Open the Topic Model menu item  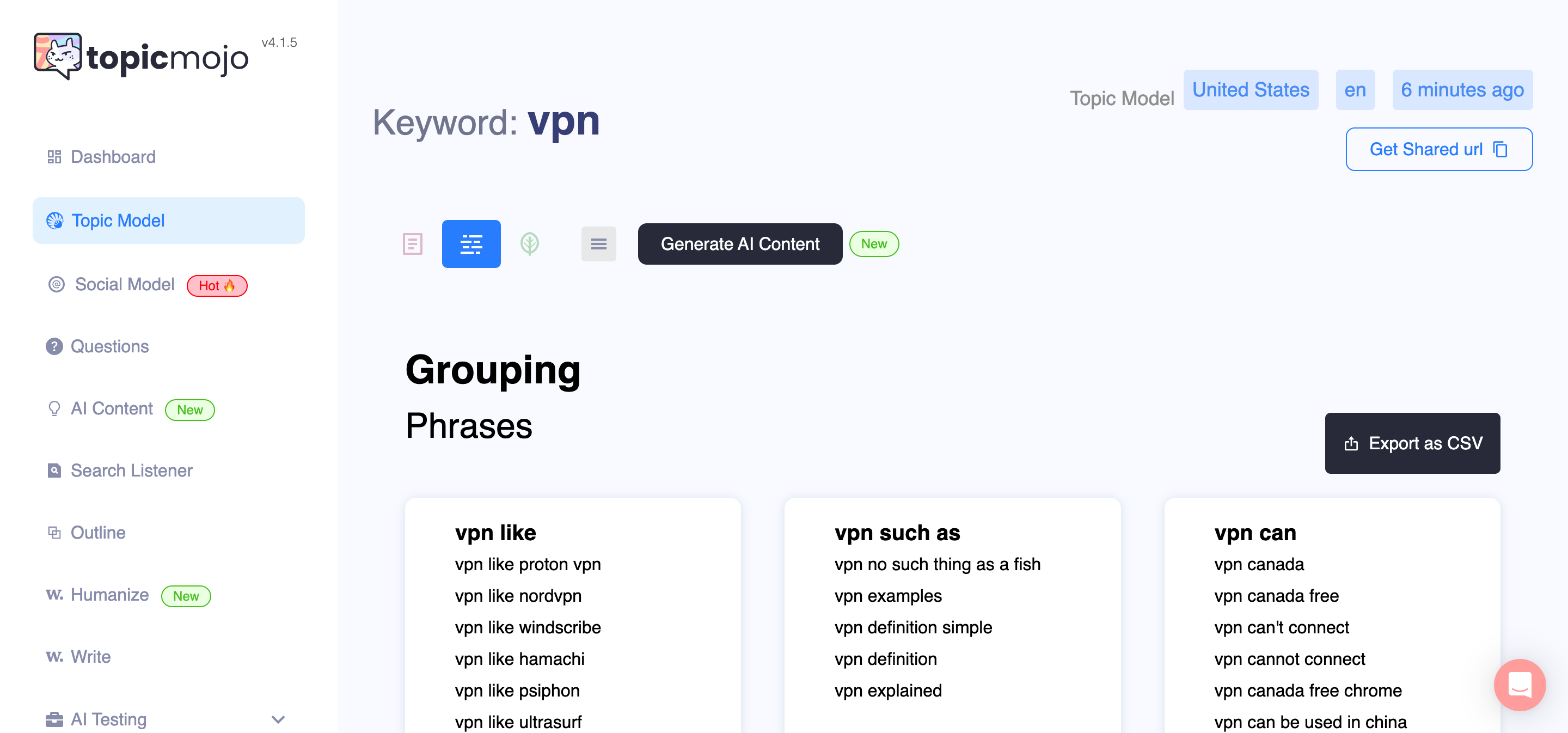[118, 221]
